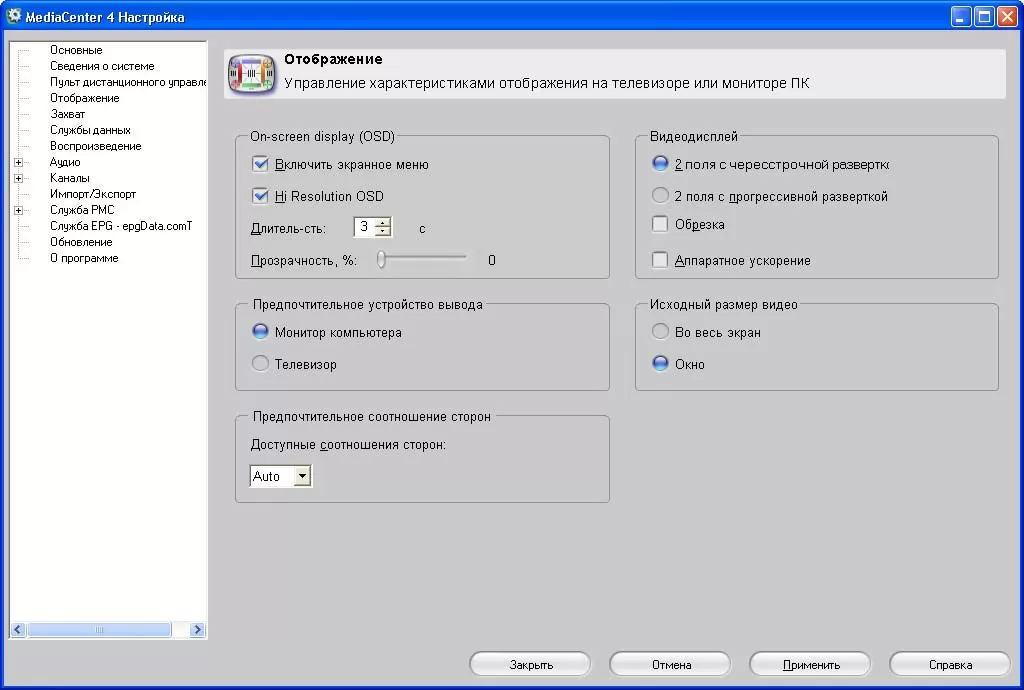1024x690 pixels.
Task: Enable the Обрезка checkbox
Action: (x=660, y=225)
